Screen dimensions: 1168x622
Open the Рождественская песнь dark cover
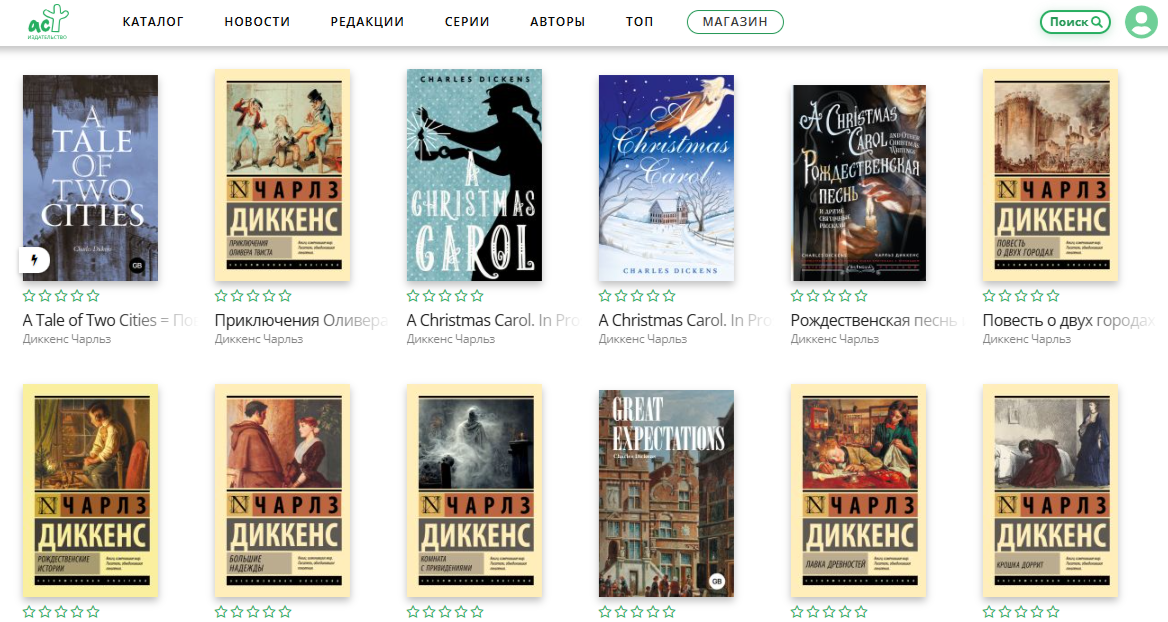pos(859,183)
